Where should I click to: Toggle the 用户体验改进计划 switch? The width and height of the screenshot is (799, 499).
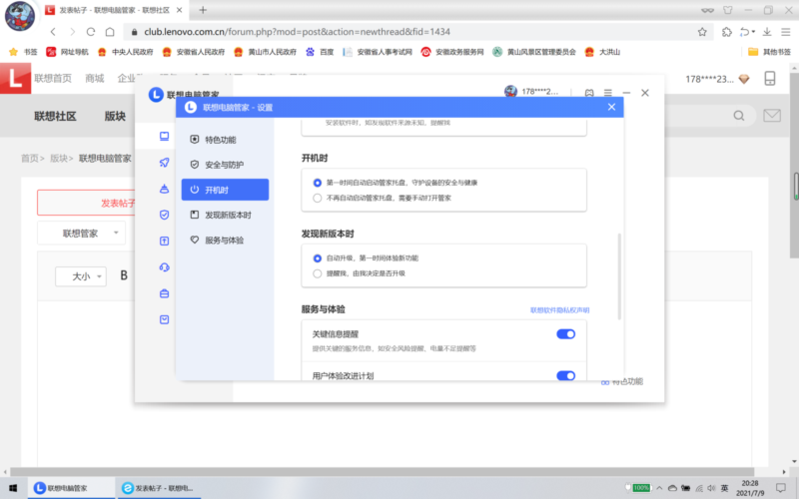[x=565, y=376]
